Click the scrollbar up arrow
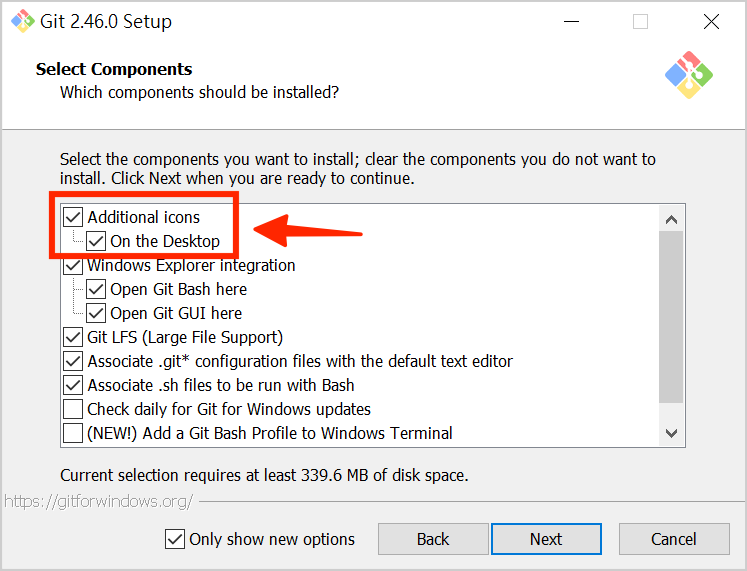This screenshot has height=571, width=747. pos(671,219)
